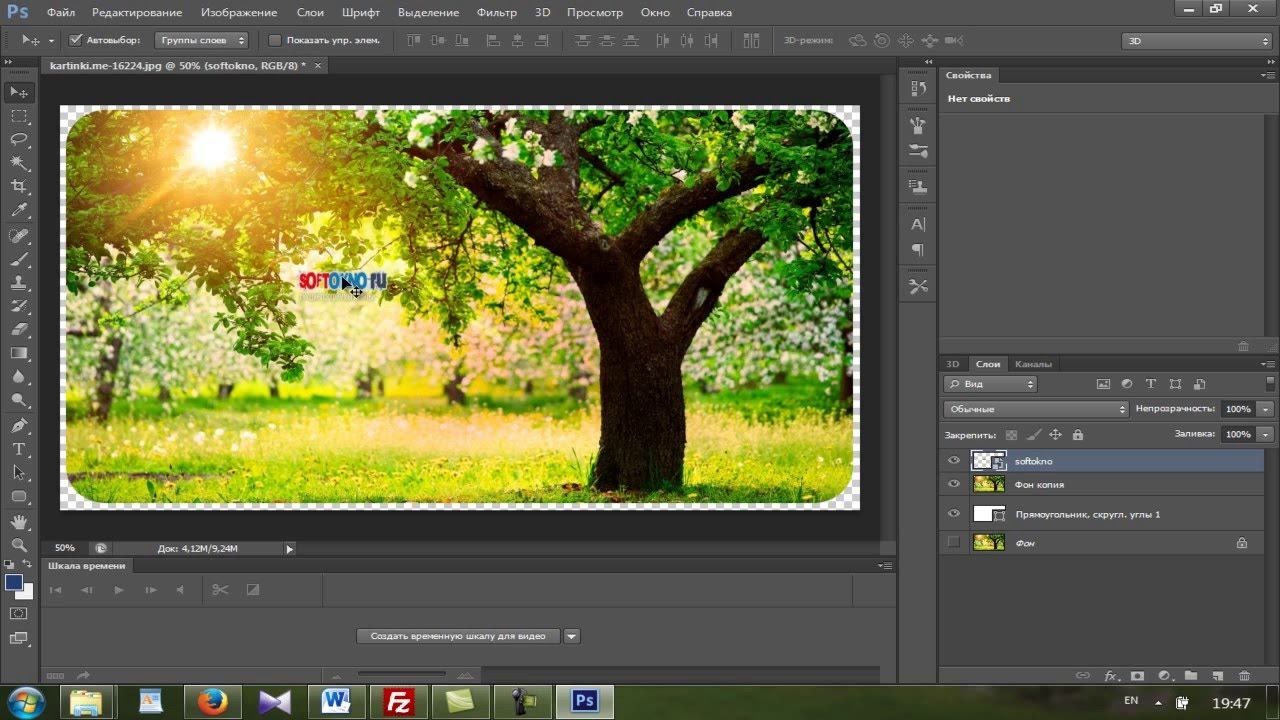Open the Properties panel flyout menu

pos(1267,75)
